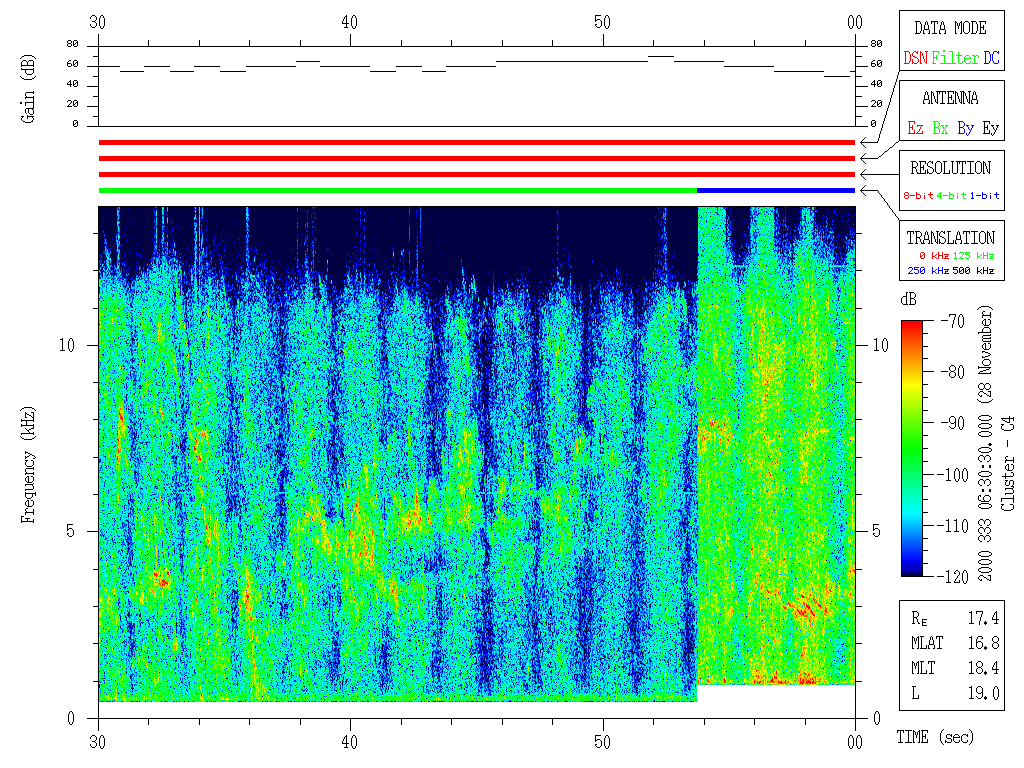Viewport: 1024px width, 768px height.
Task: Click the 250 kHz translation label
Action: click(x=926, y=270)
